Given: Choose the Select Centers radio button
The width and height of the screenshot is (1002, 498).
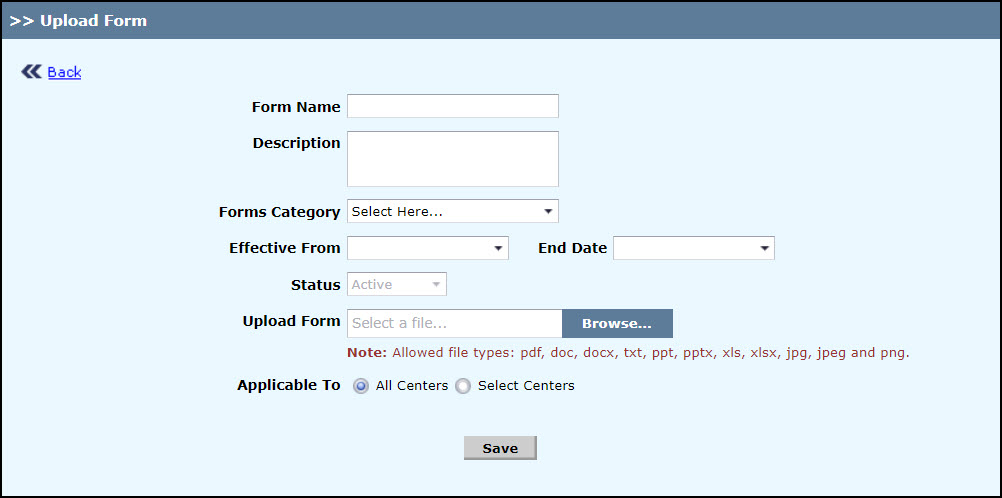Looking at the screenshot, I should point(463,386).
